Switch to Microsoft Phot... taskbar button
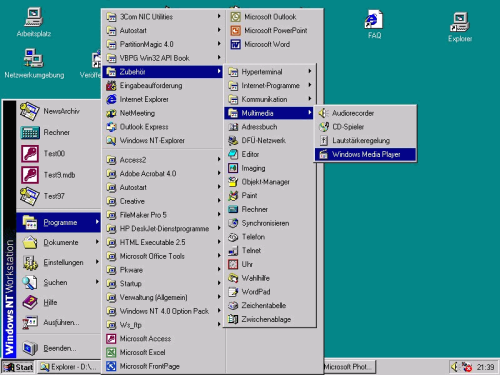500x375 pixels. pyautogui.click(x=349, y=367)
